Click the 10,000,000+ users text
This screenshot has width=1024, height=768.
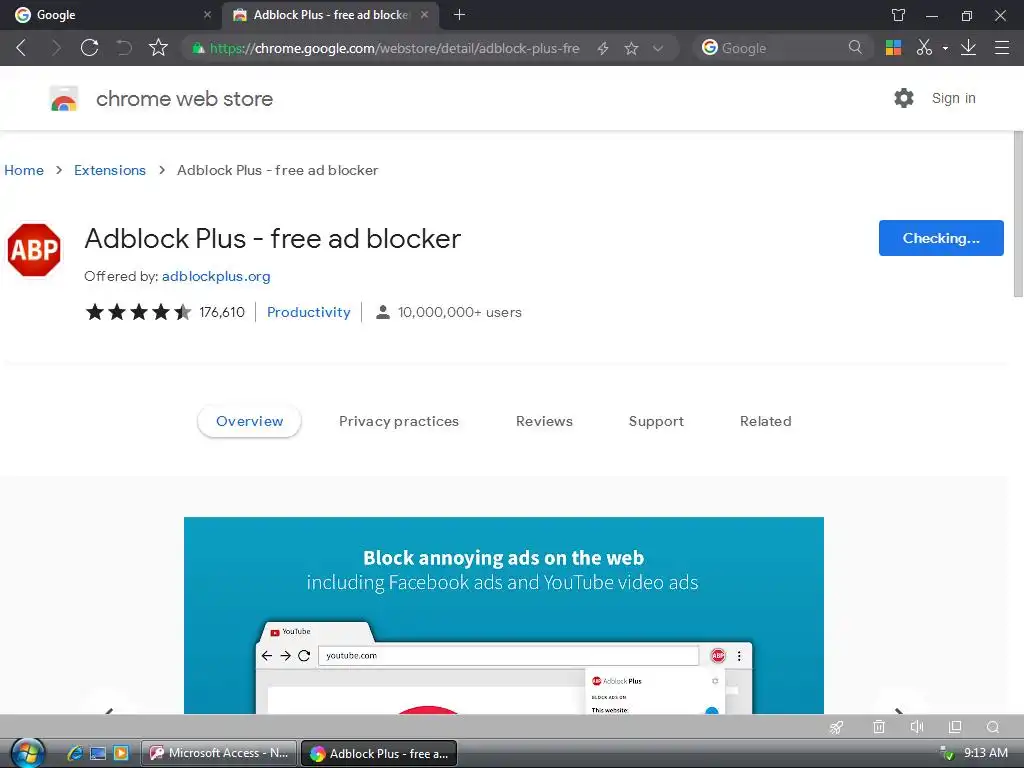click(x=460, y=312)
